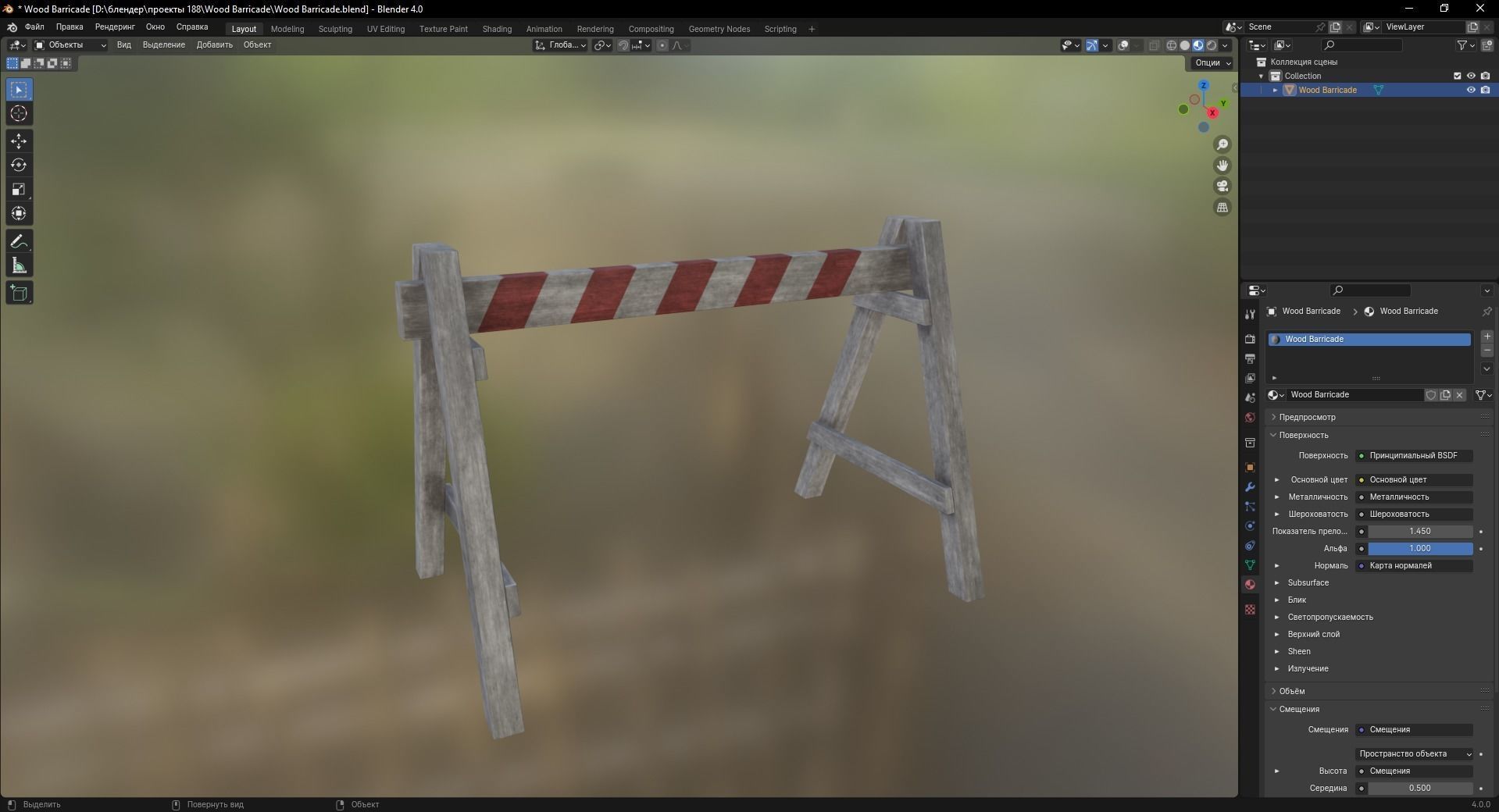
Task: Switch to Wireframe viewport shading
Action: pos(1172,45)
